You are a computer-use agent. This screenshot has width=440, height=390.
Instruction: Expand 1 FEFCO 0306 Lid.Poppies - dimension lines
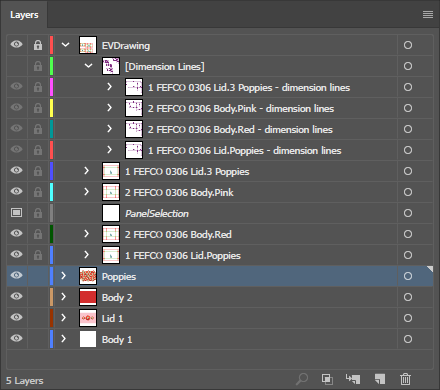pos(109,150)
